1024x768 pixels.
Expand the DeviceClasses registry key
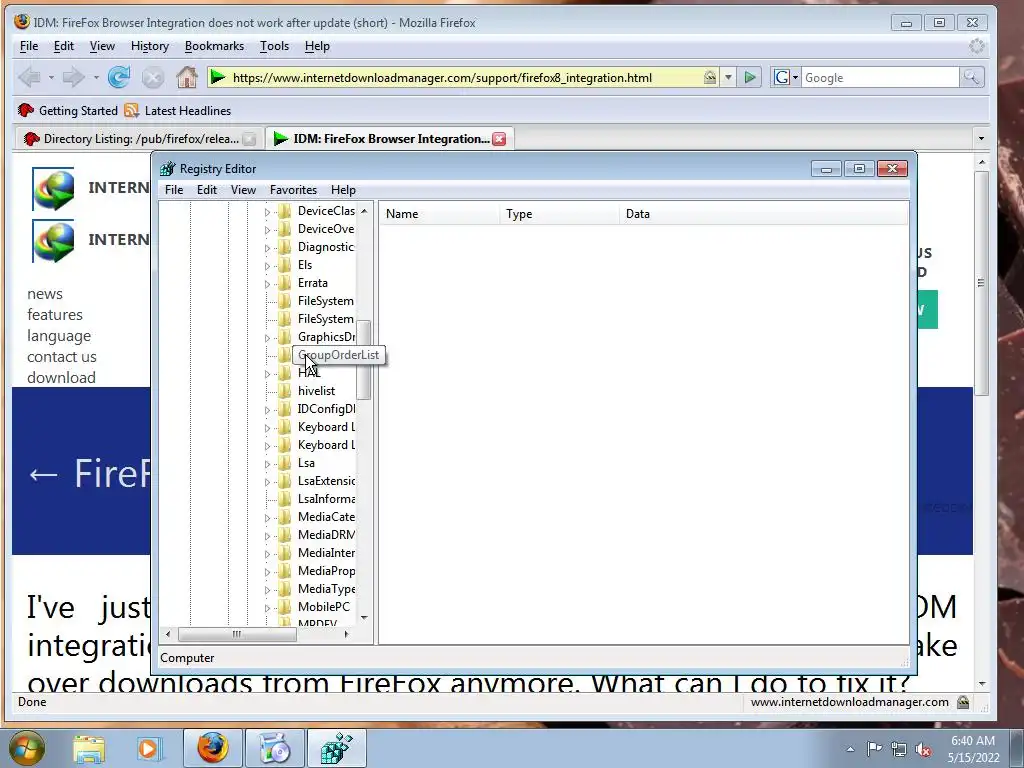[x=267, y=212]
